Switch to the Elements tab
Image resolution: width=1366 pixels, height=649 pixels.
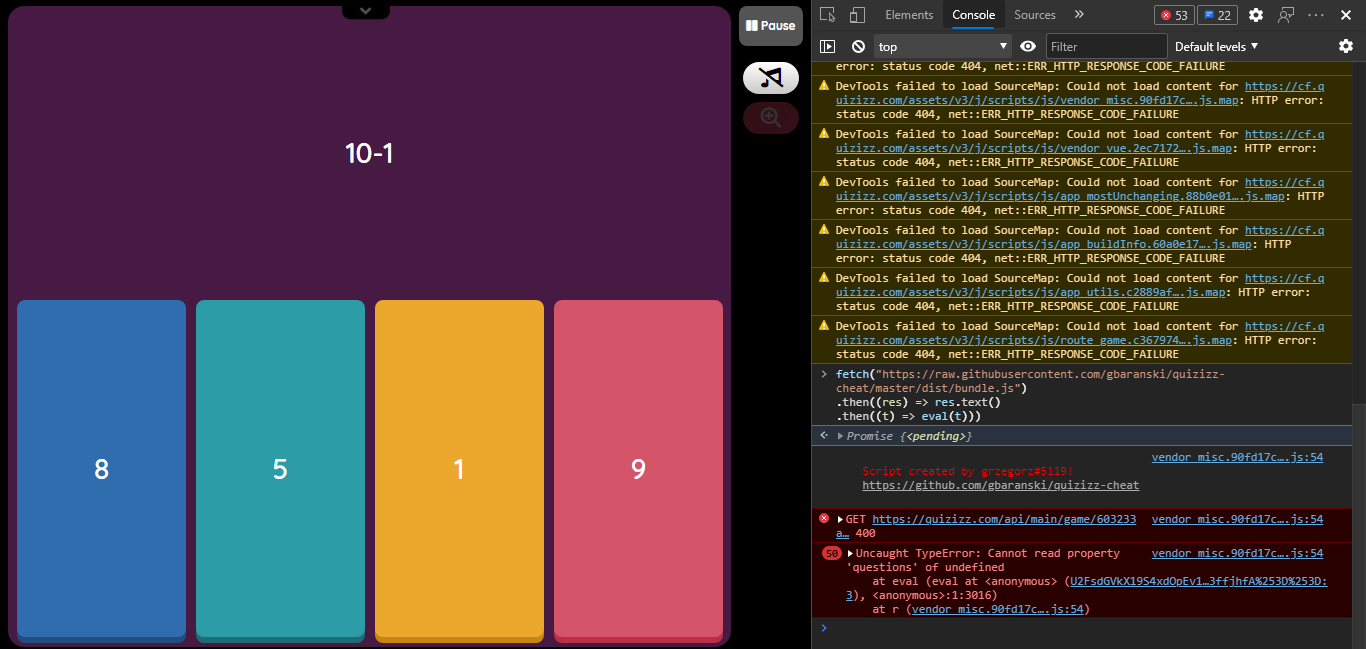pos(908,14)
